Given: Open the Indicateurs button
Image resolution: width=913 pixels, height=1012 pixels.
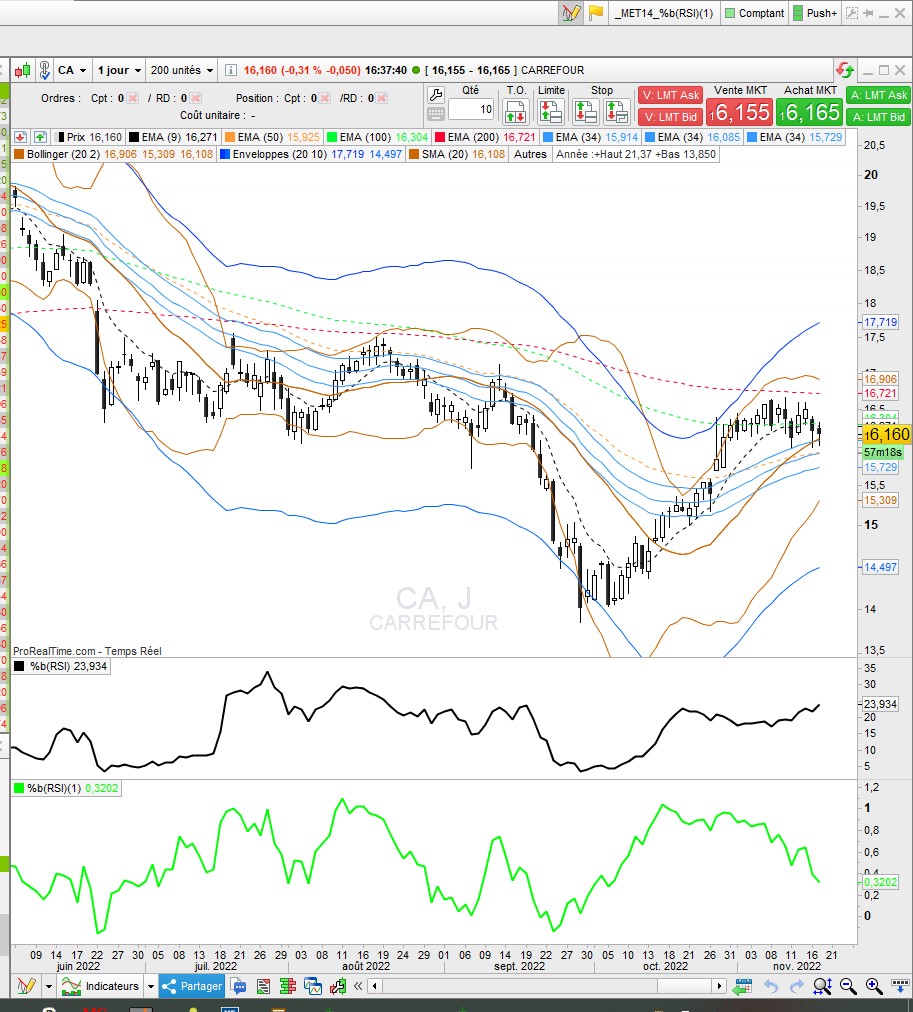Looking at the screenshot, I should 101,986.
